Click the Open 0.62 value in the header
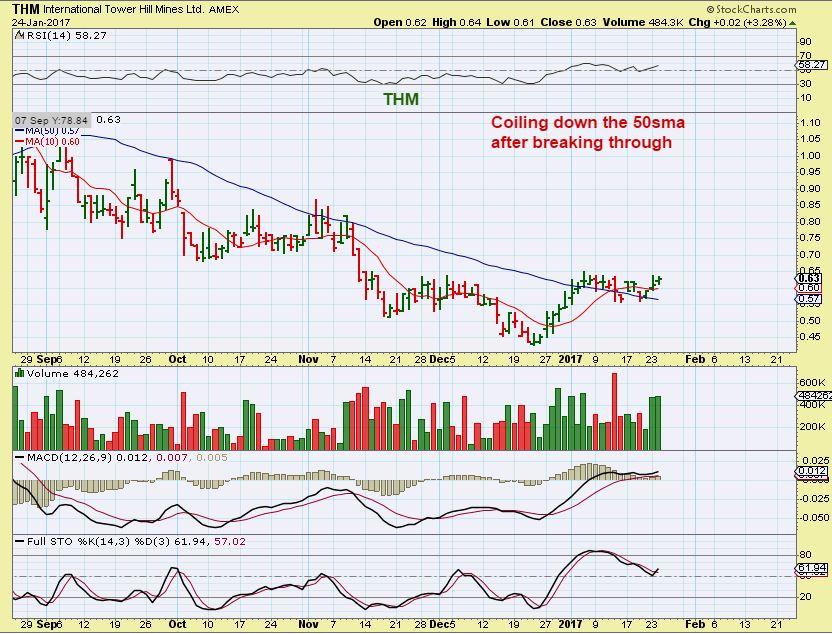The image size is (832, 634). pos(400,22)
